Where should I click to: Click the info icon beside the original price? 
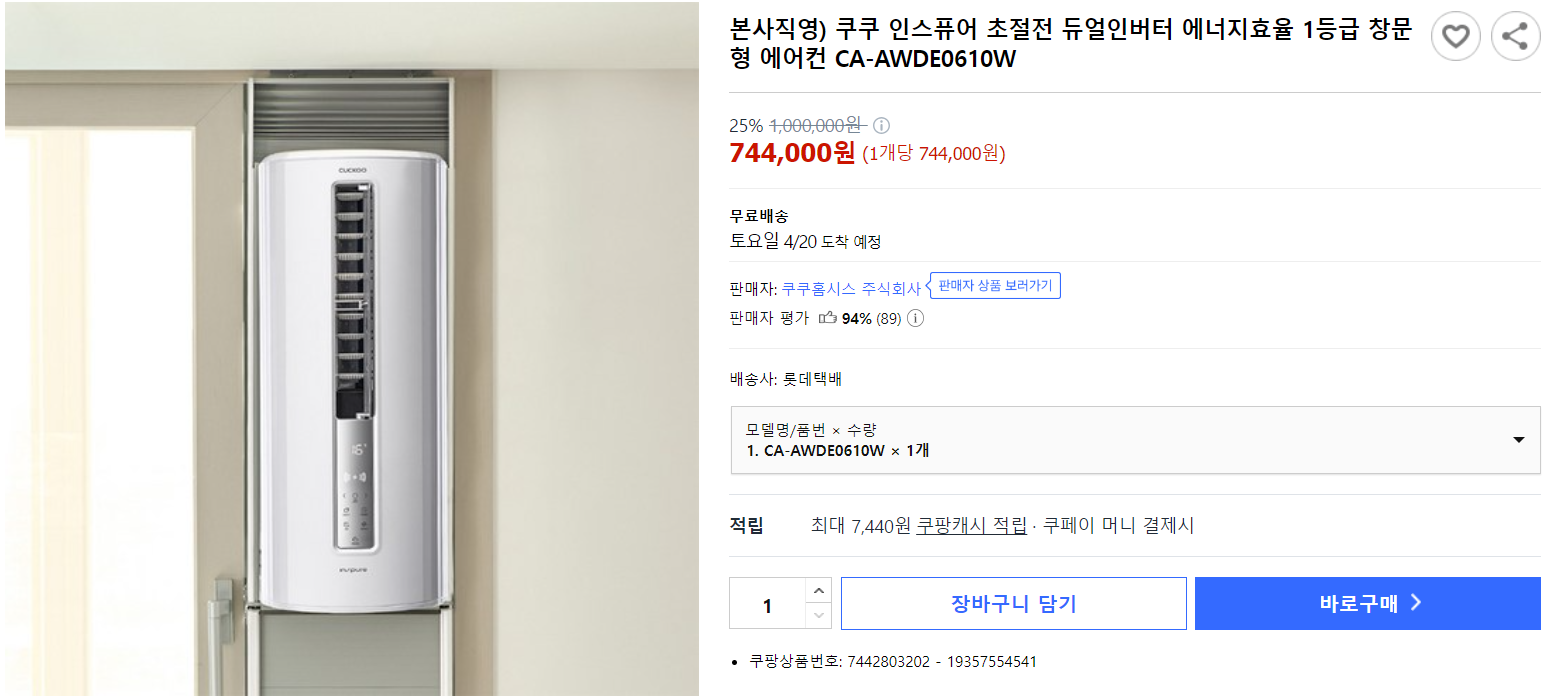pos(879,125)
